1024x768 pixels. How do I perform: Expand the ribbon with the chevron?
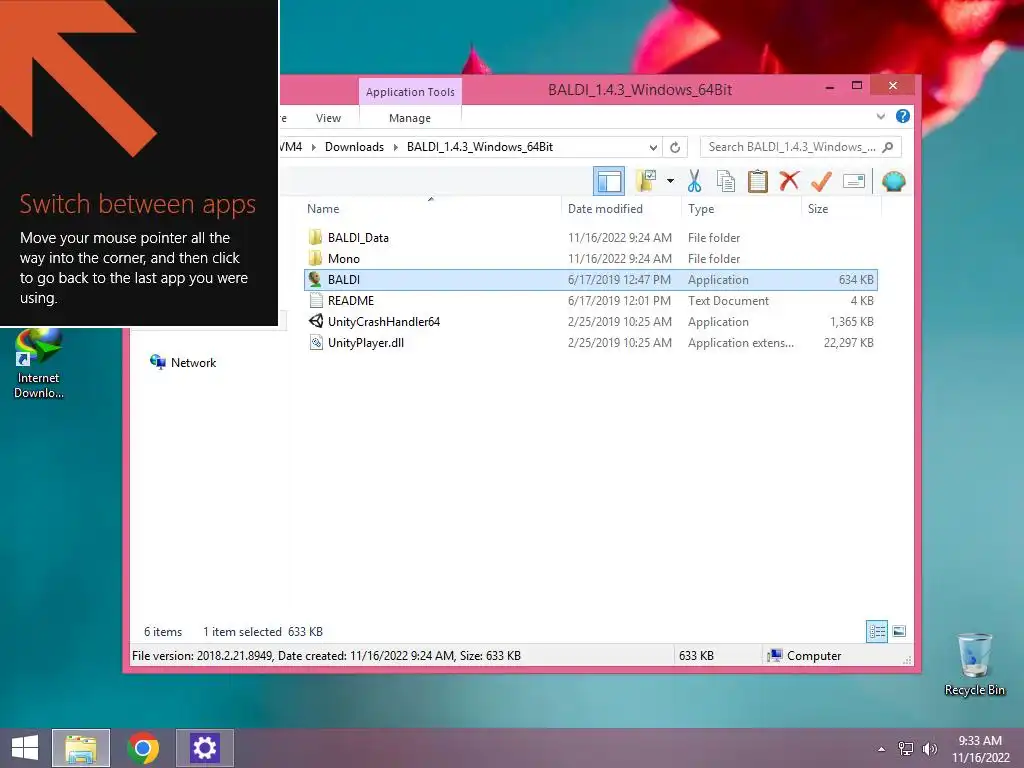click(x=880, y=117)
